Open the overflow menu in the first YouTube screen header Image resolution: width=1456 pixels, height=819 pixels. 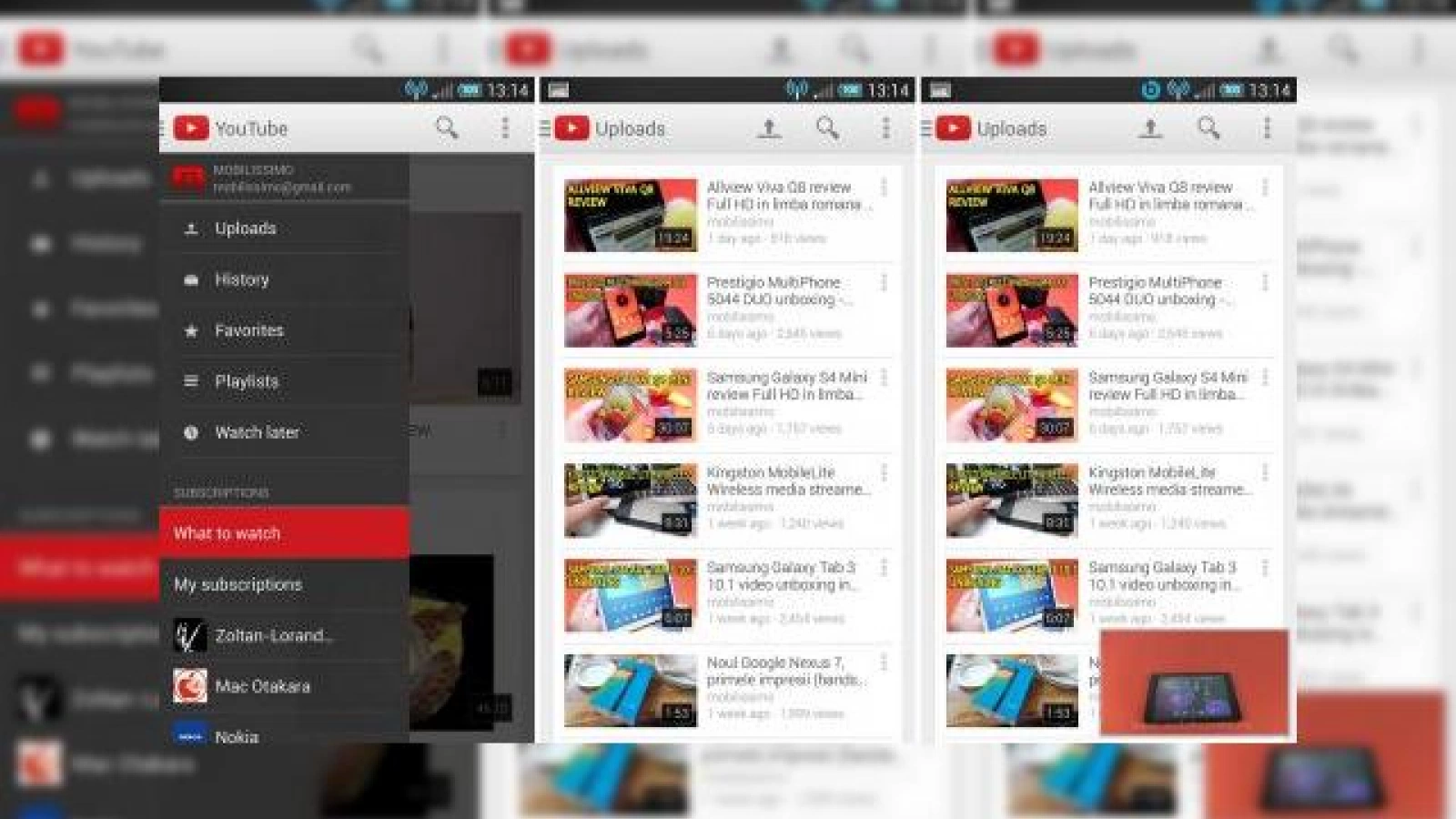point(505,127)
